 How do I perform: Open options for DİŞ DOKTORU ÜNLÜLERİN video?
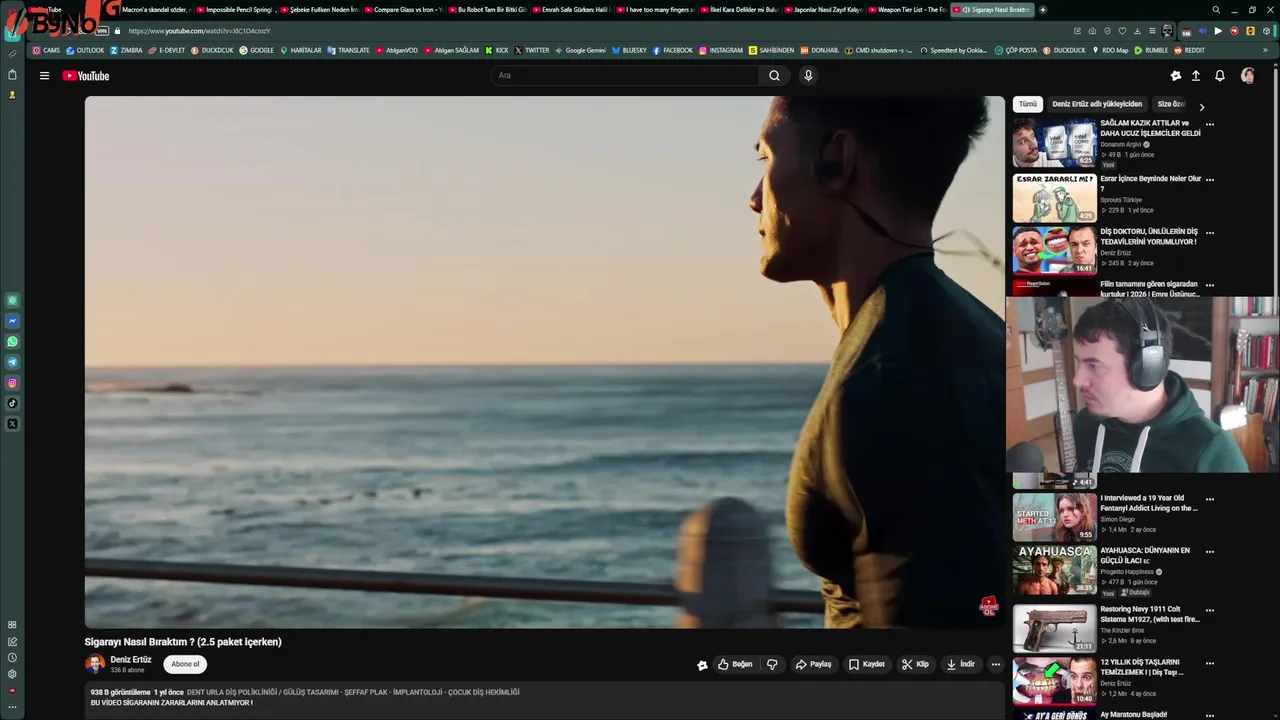[1210, 233]
